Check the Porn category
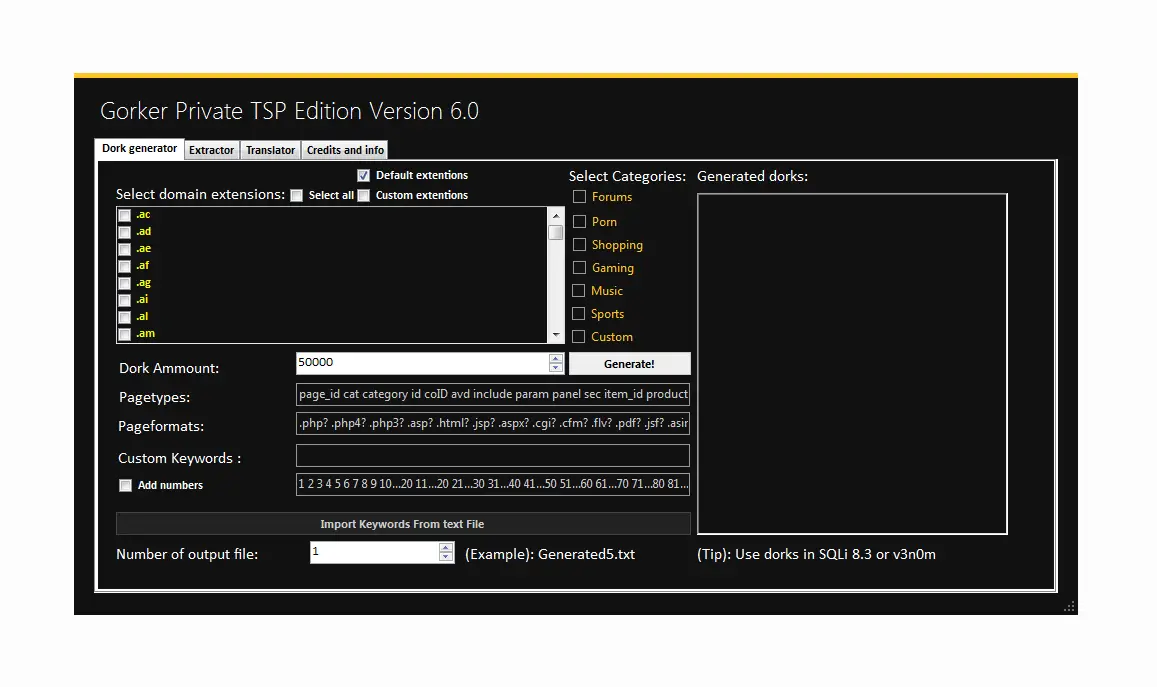Screen dimensions: 1157x687 (579, 221)
